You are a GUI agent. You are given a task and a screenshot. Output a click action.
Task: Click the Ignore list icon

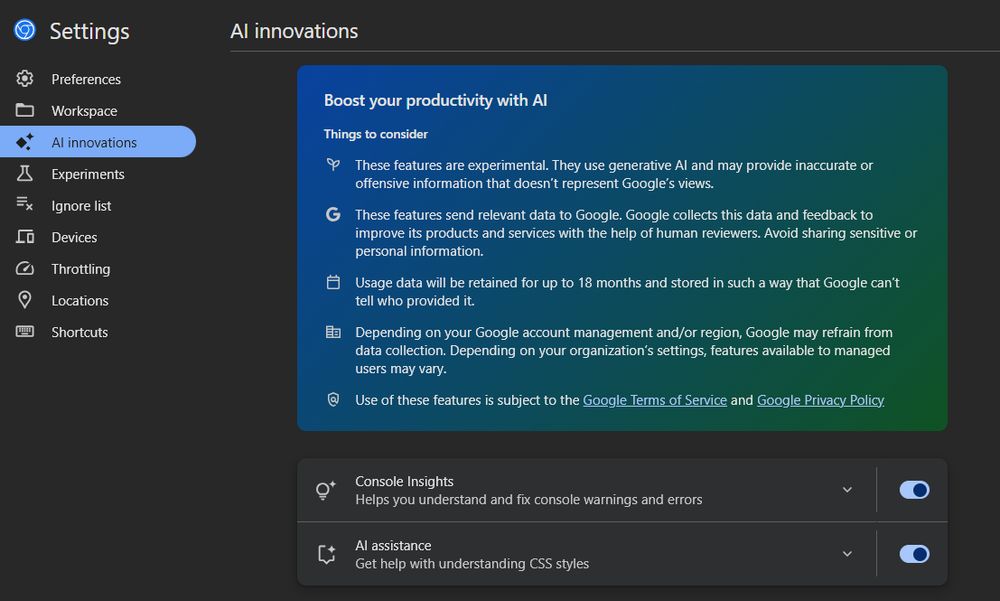(25, 204)
